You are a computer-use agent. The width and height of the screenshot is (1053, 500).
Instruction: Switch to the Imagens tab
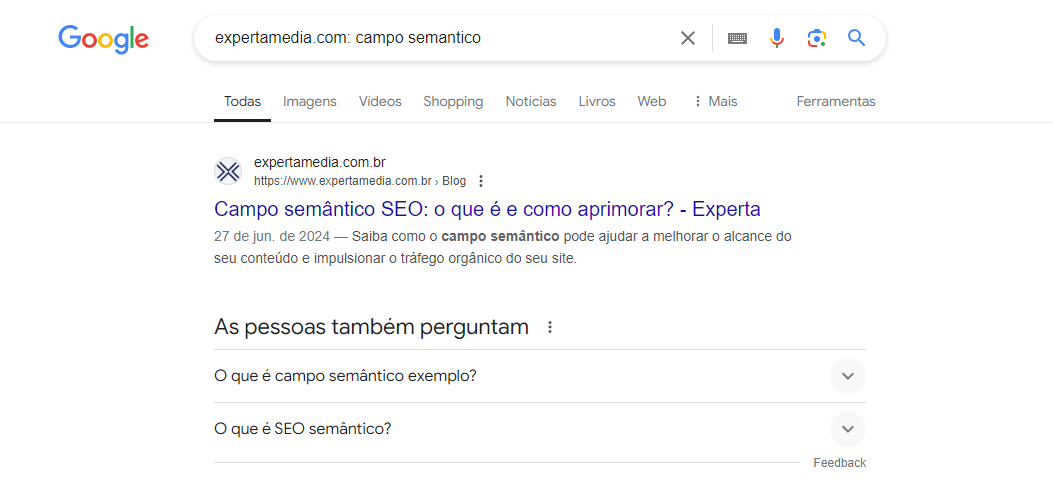coord(310,101)
